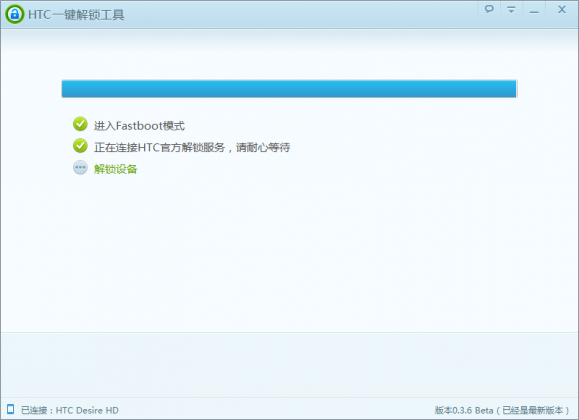Open the title bar dropdown menu arrow

511,10
